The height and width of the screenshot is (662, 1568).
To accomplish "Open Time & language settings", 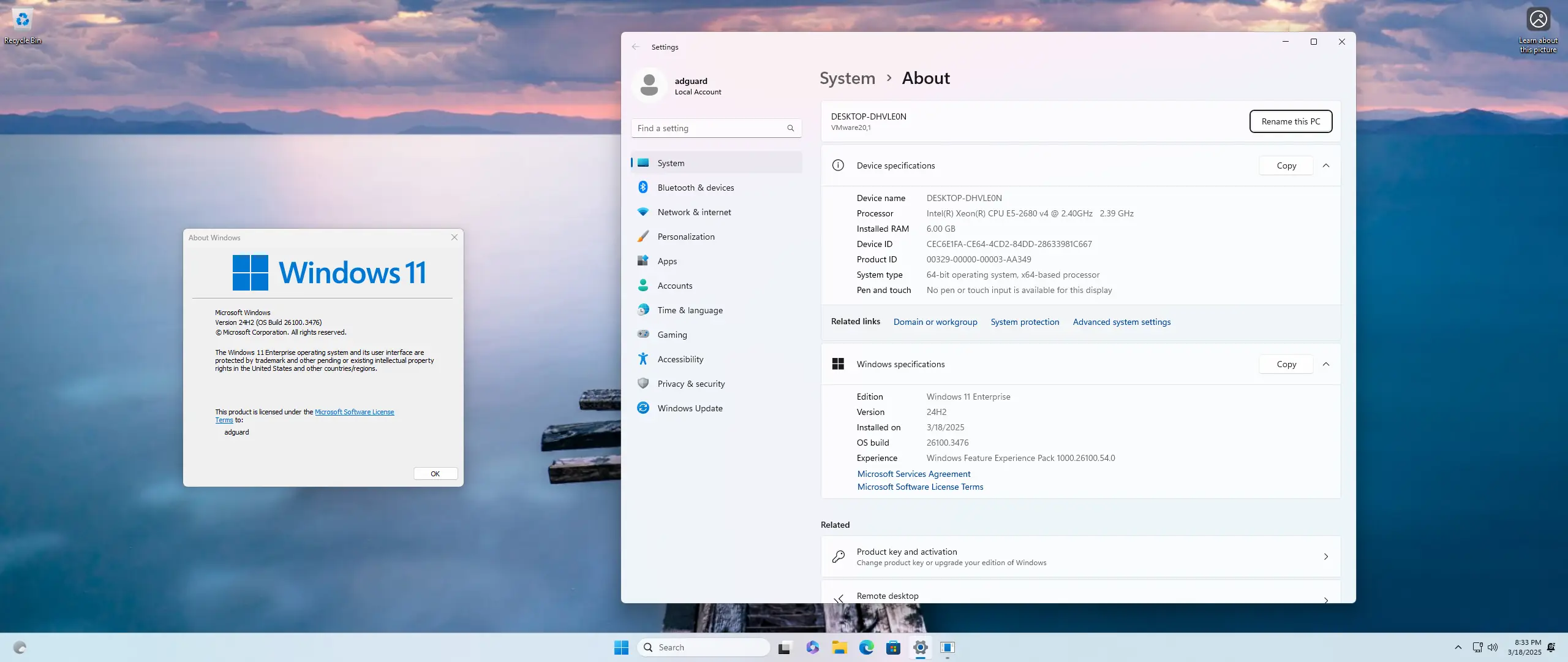I will coord(690,310).
